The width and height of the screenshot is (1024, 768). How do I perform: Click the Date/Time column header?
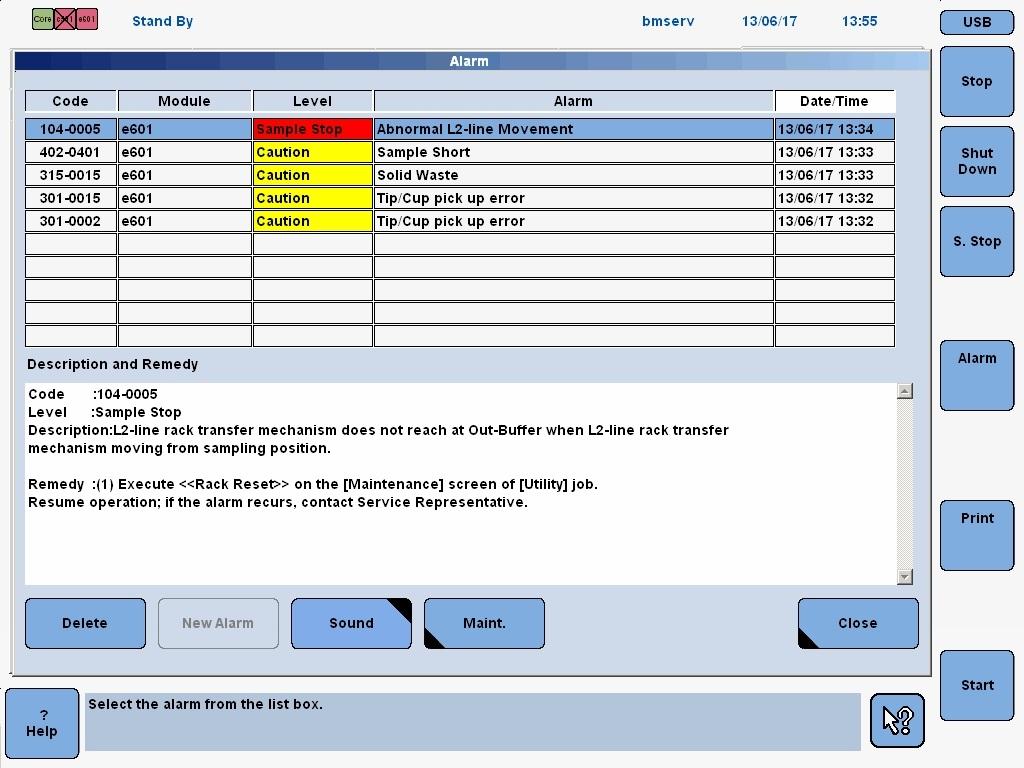[x=834, y=101]
